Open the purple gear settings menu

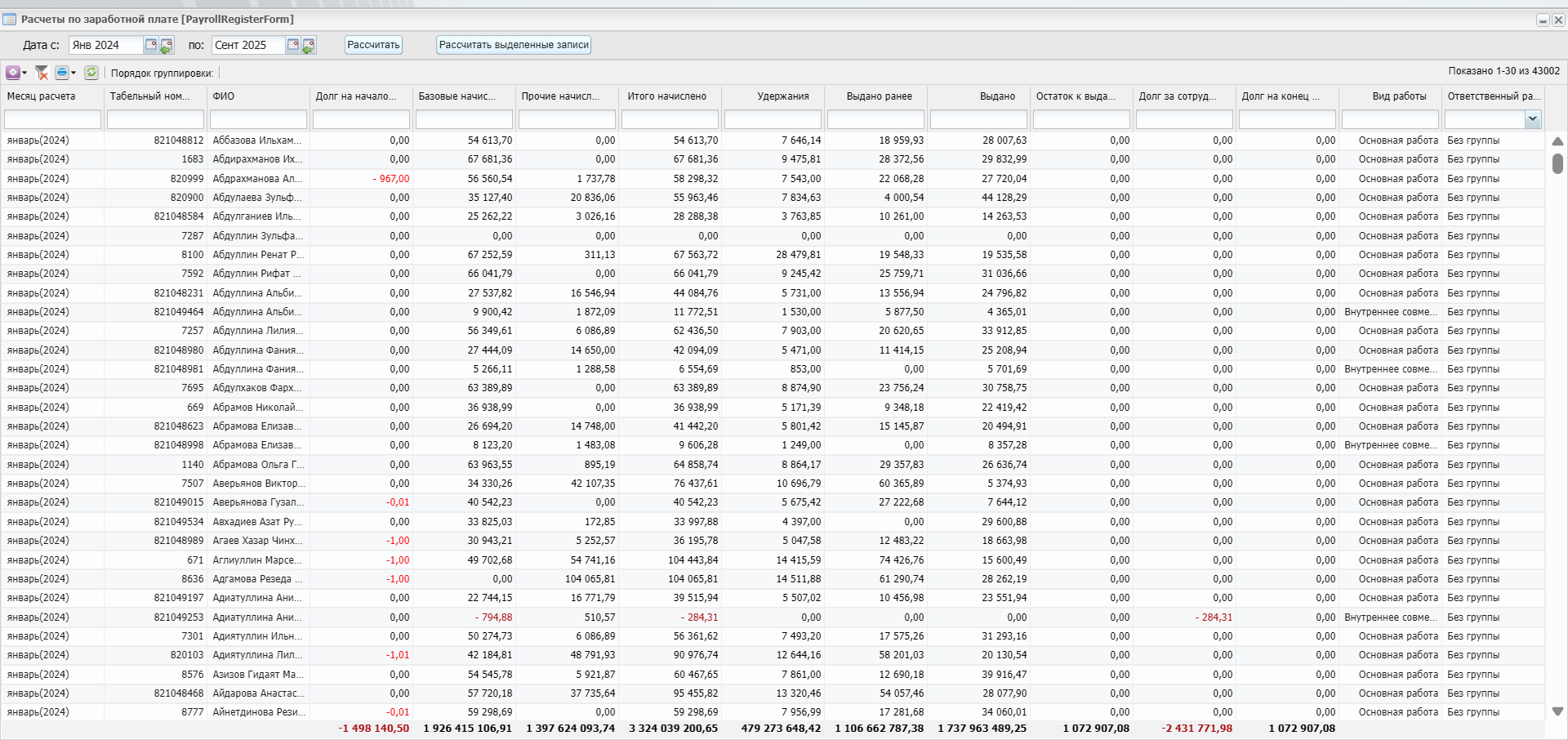(13, 73)
